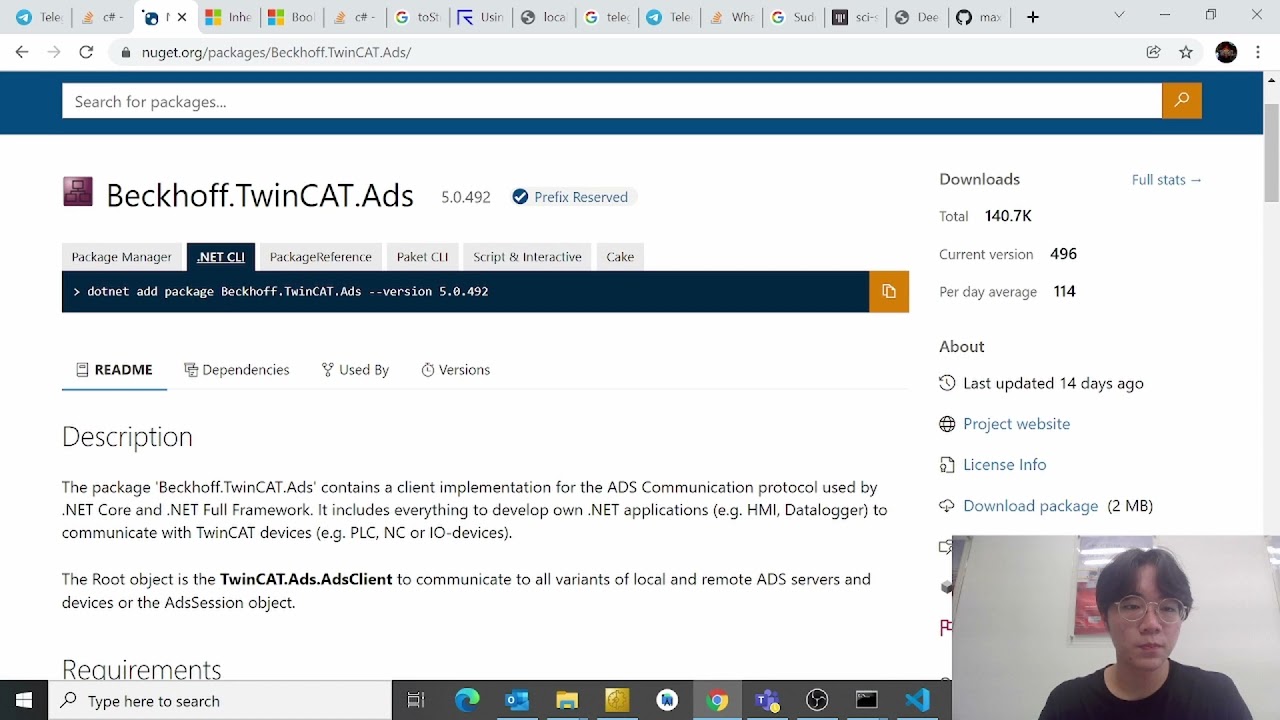1280x720 pixels.
Task: Open Microsoft Teams from taskbar
Action: pos(767,701)
